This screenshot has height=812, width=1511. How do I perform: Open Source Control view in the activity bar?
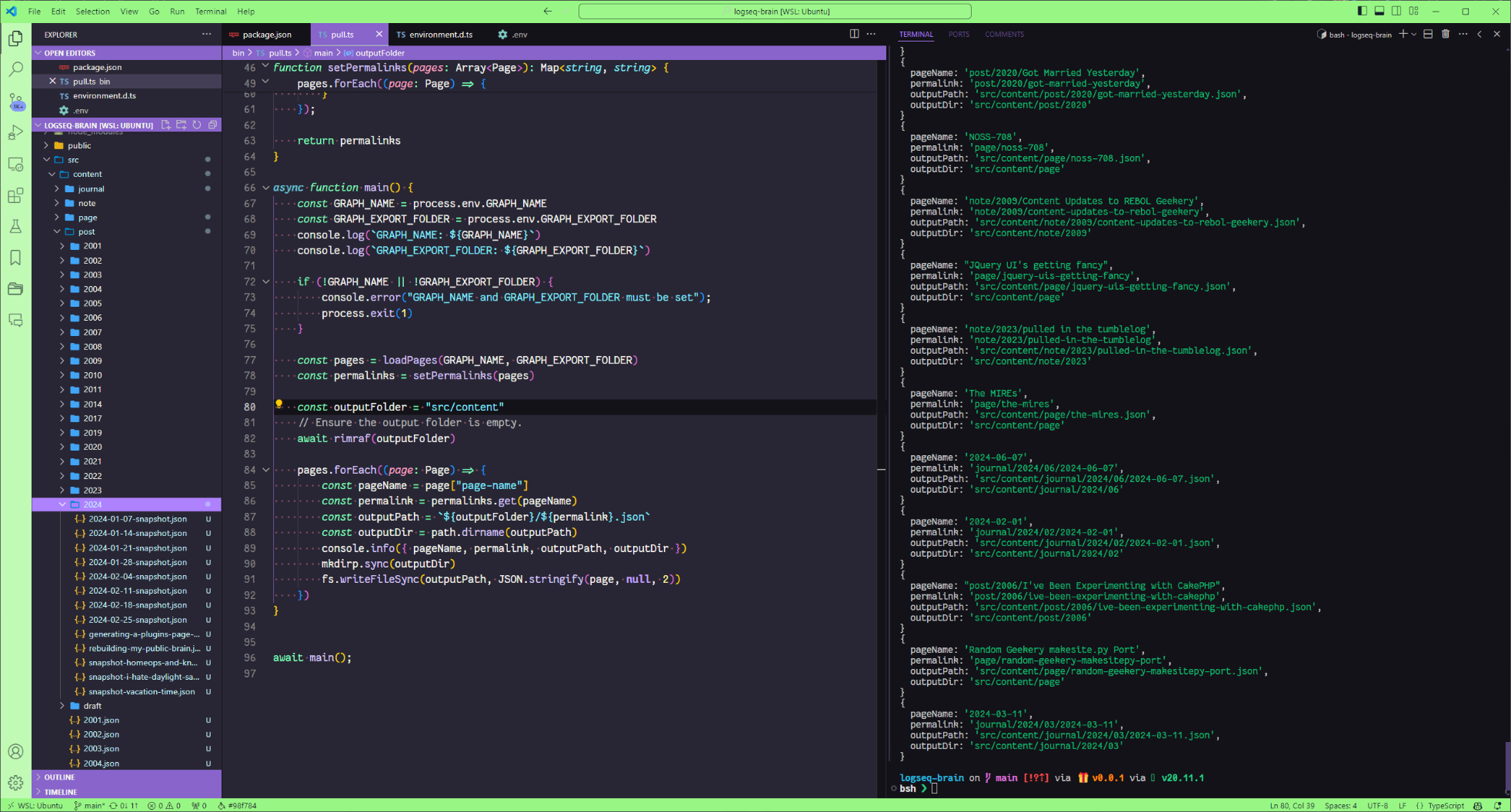[15, 101]
